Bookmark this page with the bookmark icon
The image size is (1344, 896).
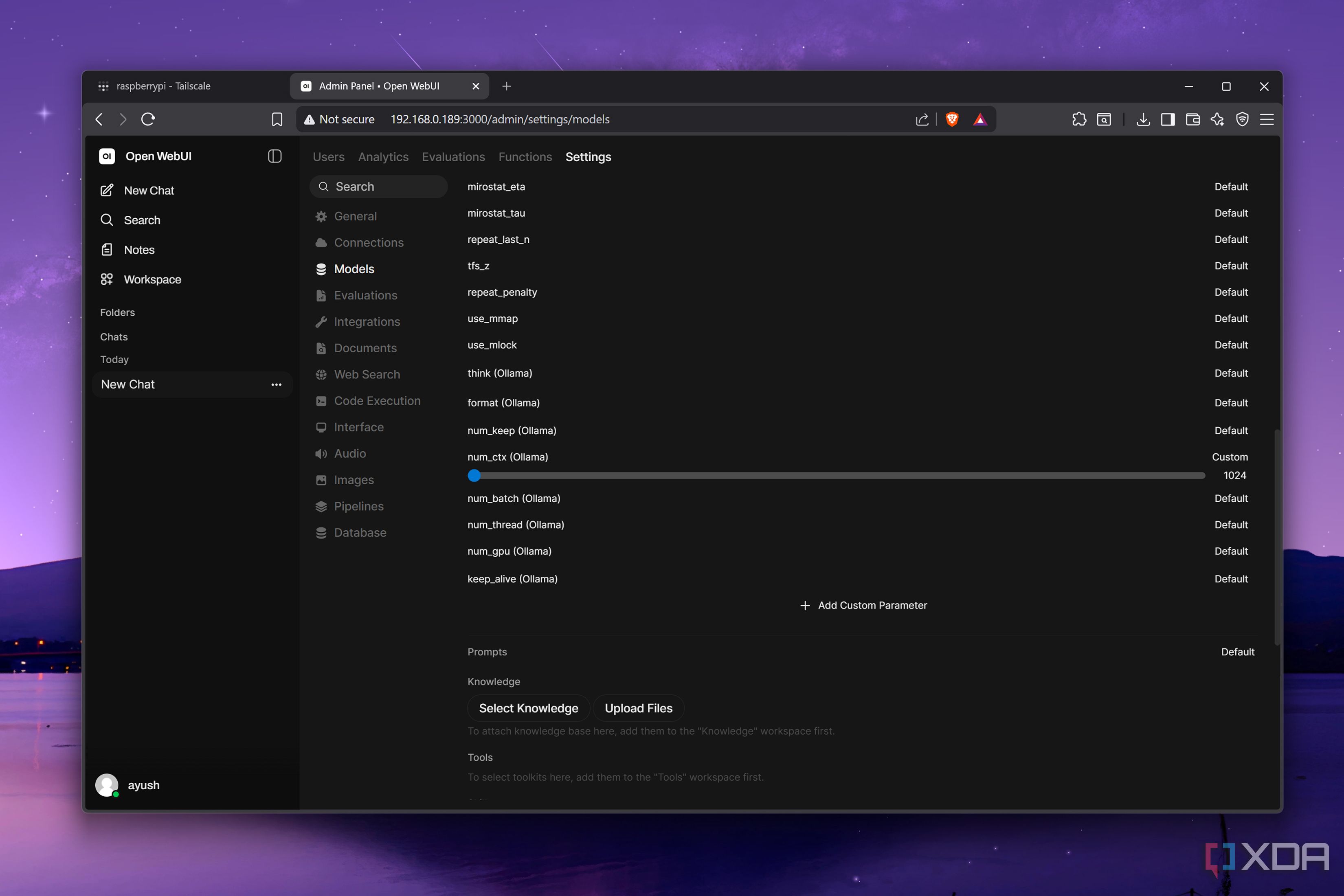coord(277,119)
